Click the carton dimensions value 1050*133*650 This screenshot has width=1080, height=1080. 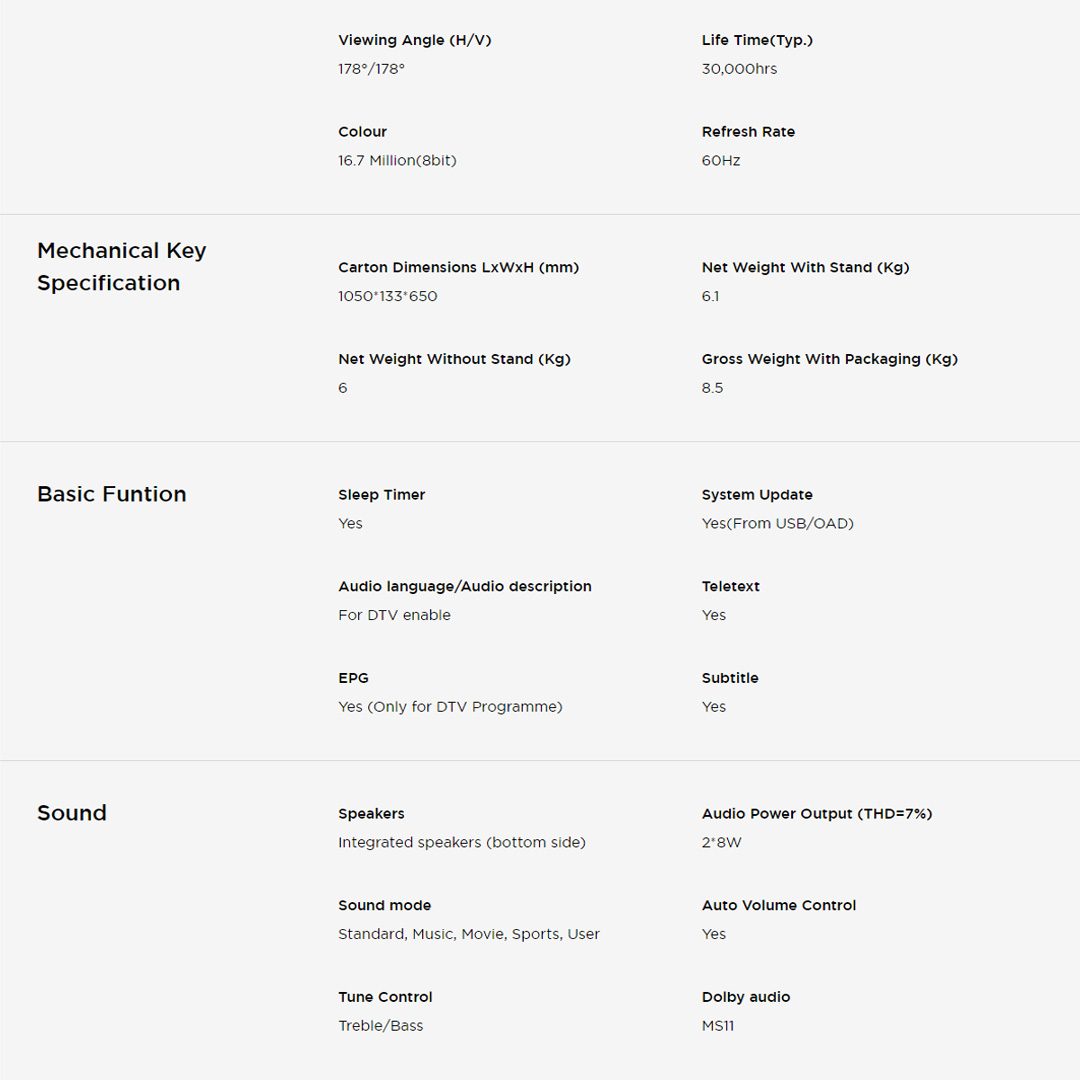click(387, 297)
